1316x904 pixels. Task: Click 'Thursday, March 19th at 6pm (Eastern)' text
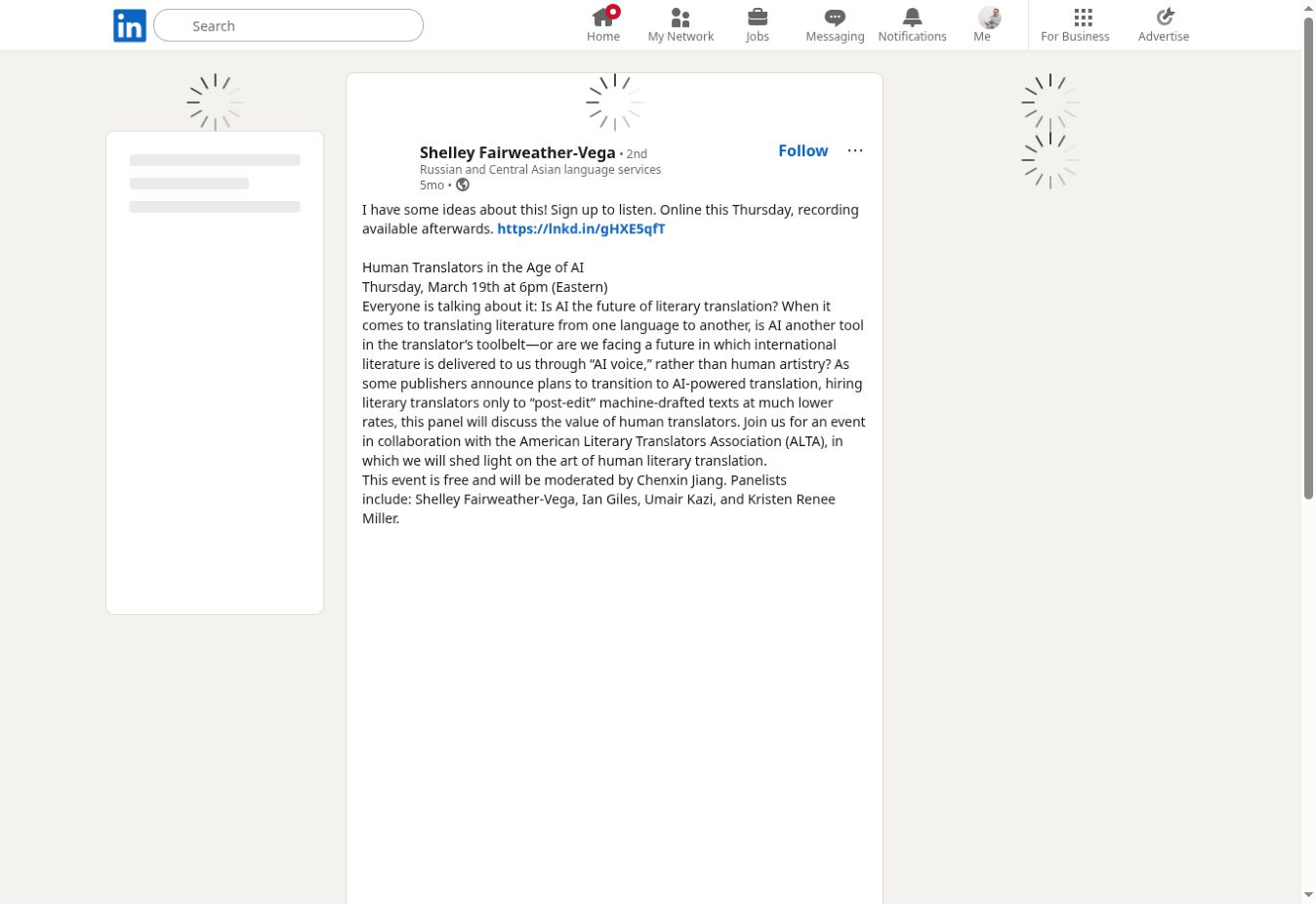point(484,287)
